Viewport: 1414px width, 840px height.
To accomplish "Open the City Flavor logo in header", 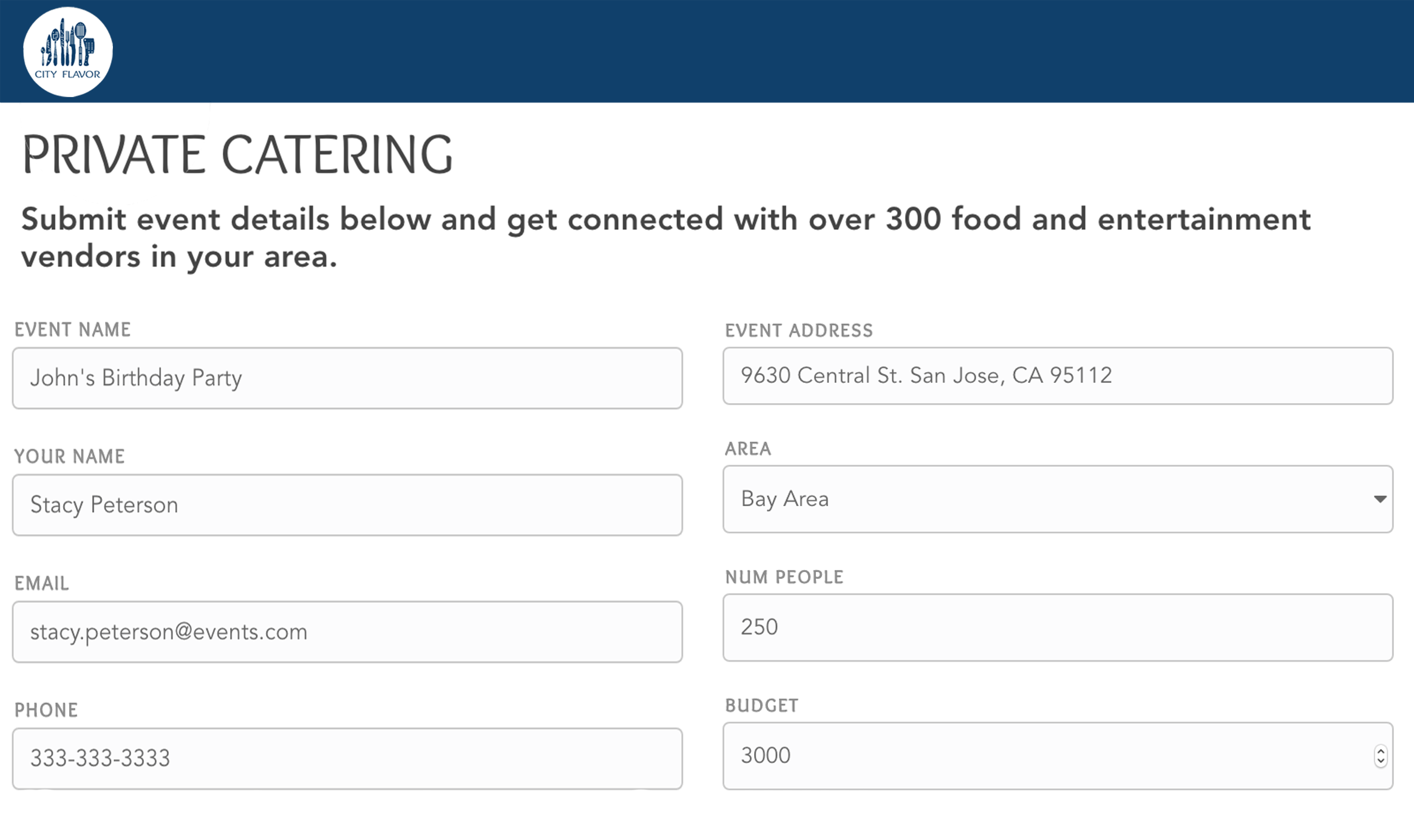I will tap(67, 52).
